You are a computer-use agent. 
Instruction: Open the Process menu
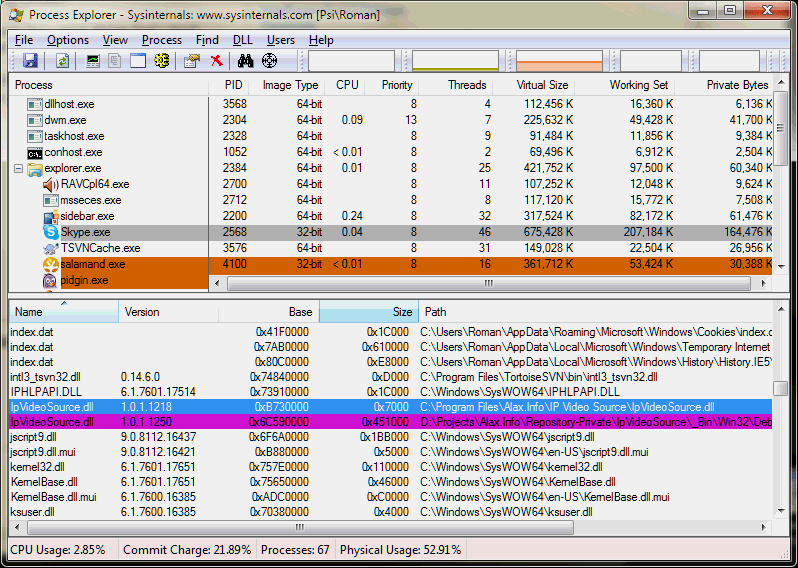point(162,40)
